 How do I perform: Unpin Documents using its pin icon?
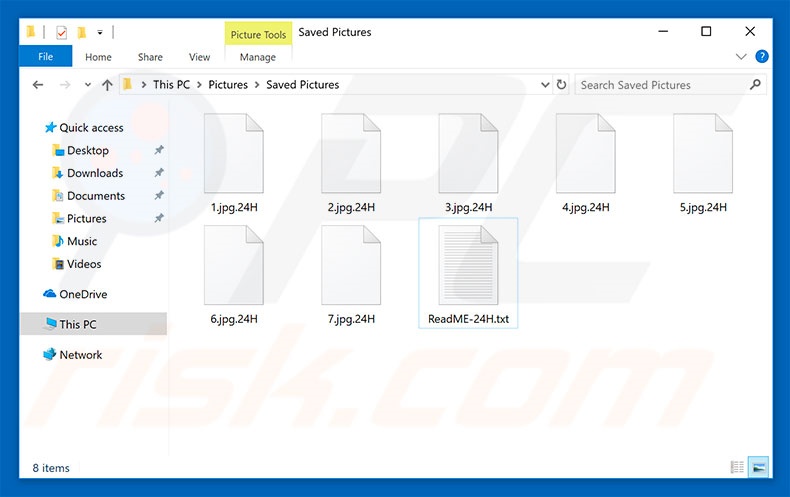click(x=159, y=195)
